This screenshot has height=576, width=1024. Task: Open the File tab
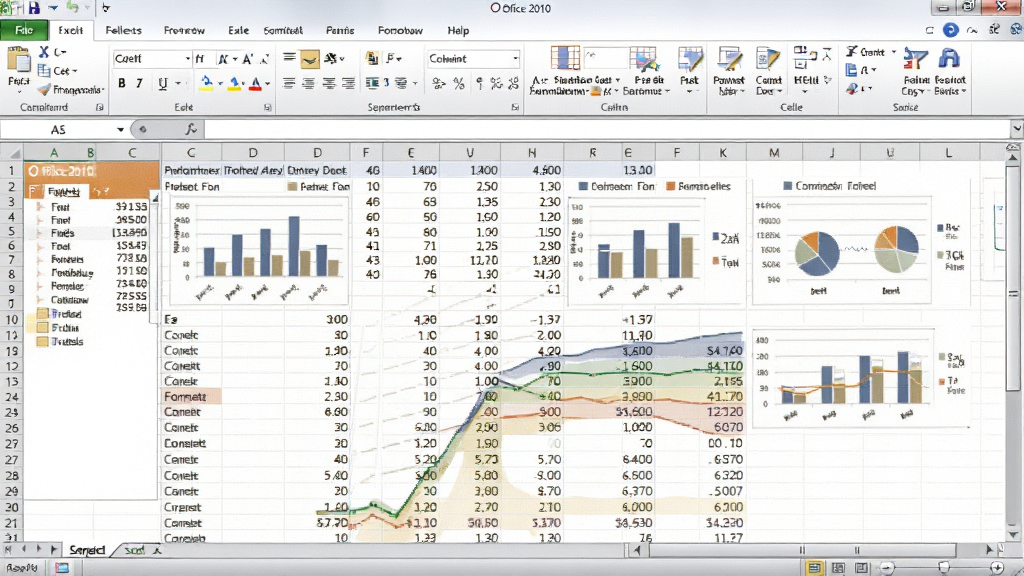(x=24, y=30)
